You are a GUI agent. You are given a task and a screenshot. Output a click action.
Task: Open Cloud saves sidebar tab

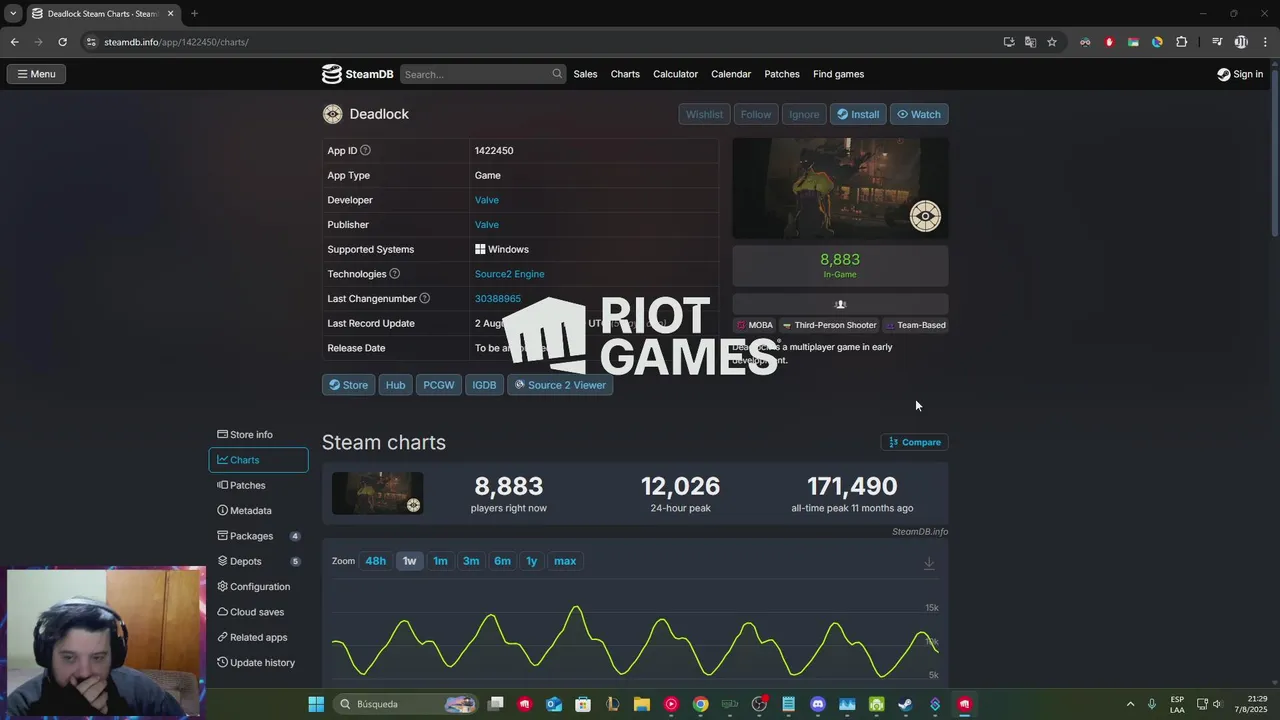click(258, 612)
